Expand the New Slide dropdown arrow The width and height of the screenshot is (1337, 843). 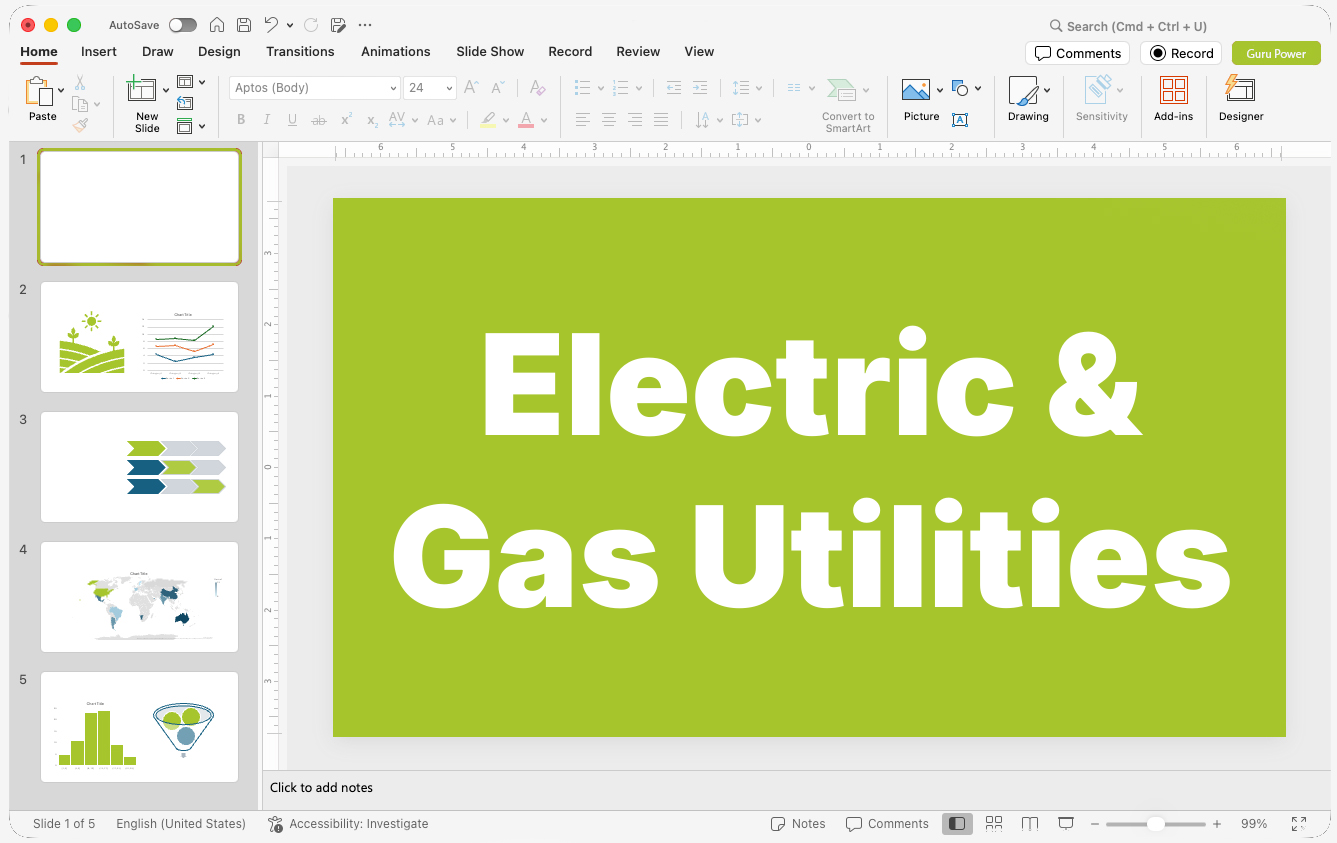[x=166, y=90]
